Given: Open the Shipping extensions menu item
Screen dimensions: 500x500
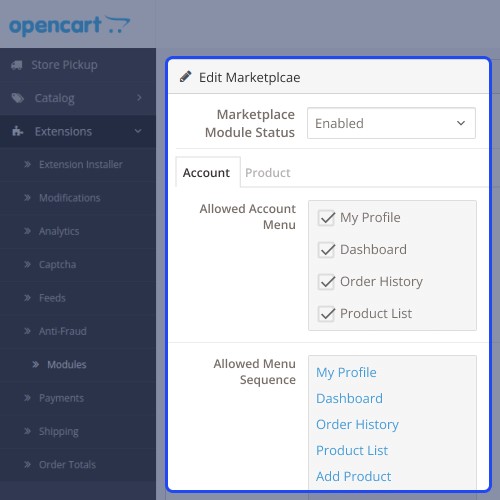Looking at the screenshot, I should (x=59, y=431).
